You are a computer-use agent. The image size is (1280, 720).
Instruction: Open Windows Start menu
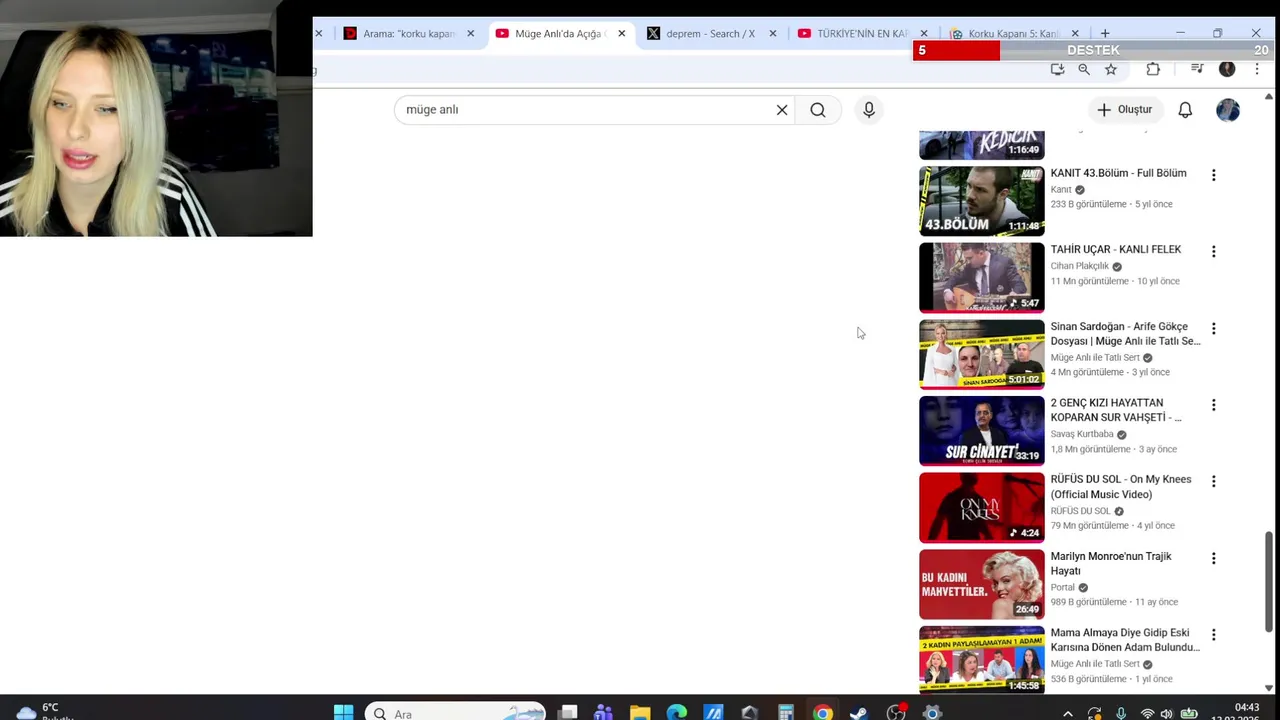pyautogui.click(x=343, y=713)
